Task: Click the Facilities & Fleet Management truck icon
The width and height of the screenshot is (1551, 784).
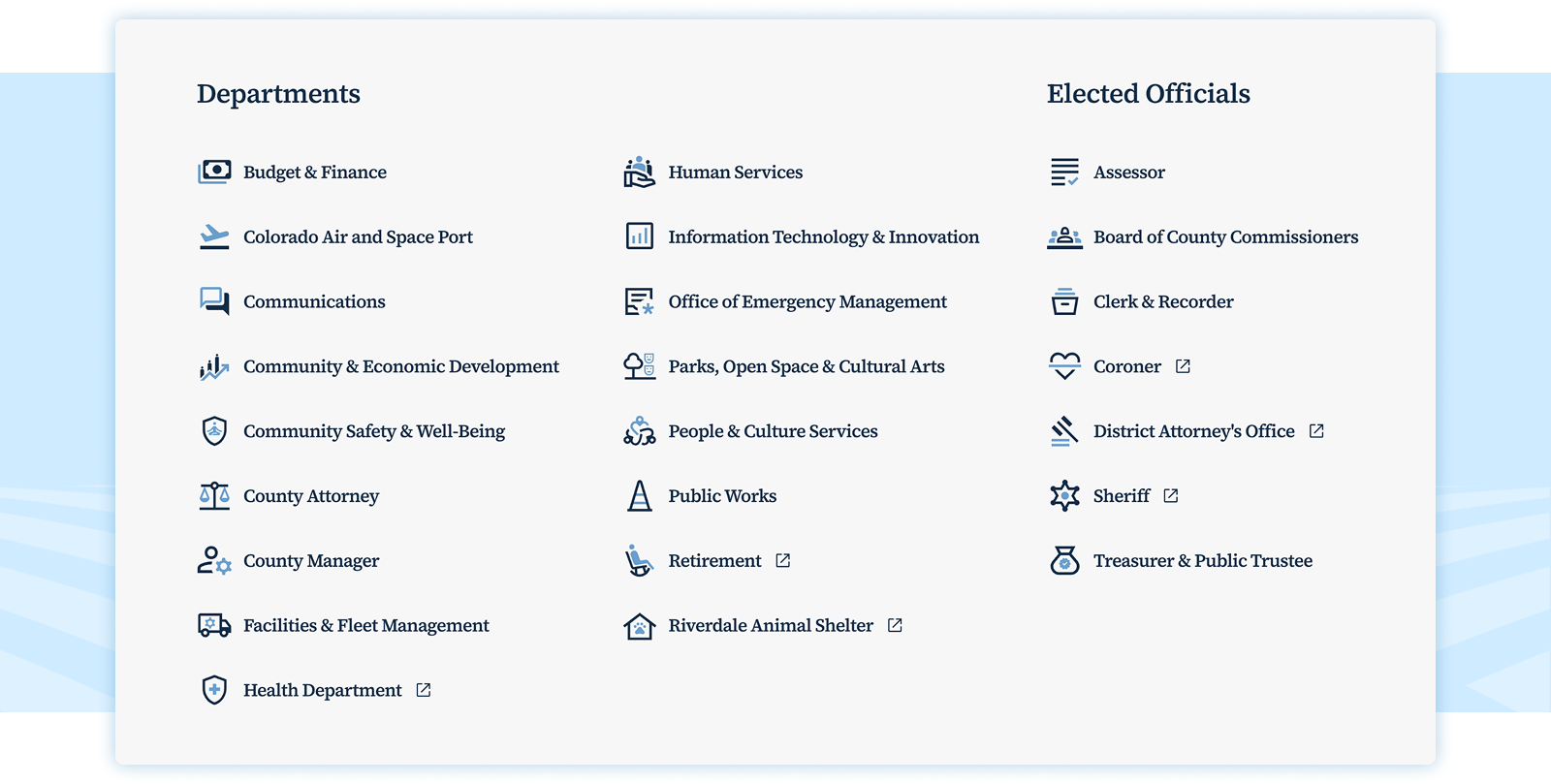Action: coord(214,625)
